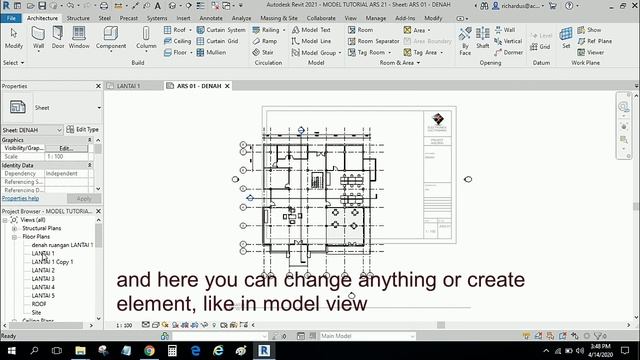Switch to the View ribbon tab

pos(350,18)
